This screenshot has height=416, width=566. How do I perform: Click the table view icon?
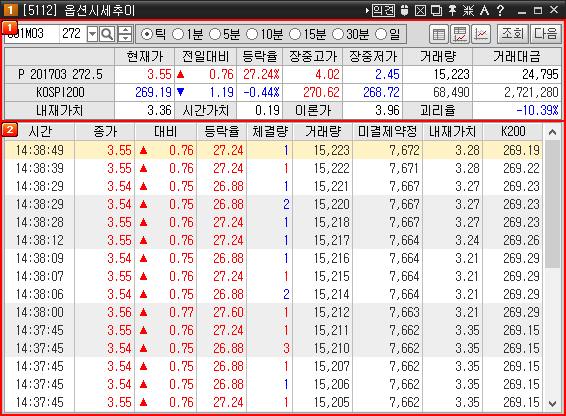pyautogui.click(x=439, y=34)
